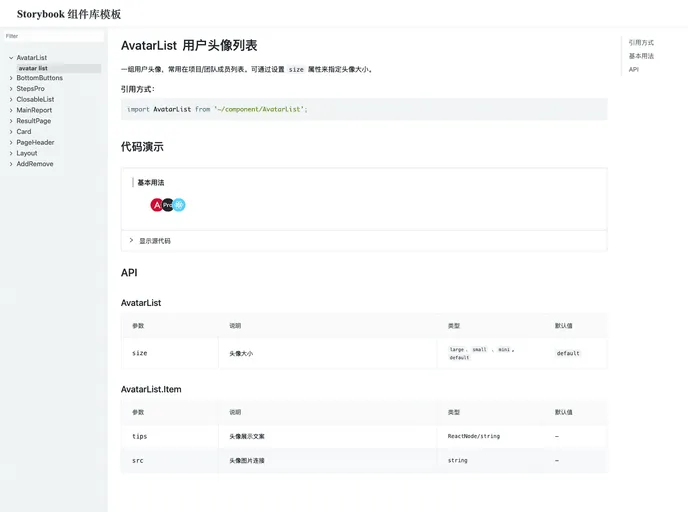Open the ClosableList sidebar entry
688x512 pixels.
[35, 99]
